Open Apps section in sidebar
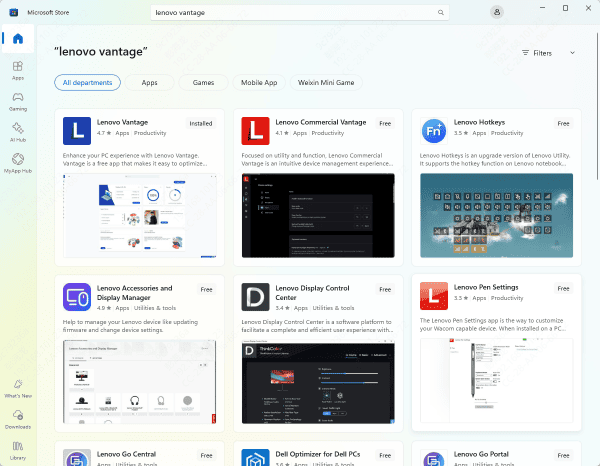Screen dimensions: 600x466 tap(18, 70)
